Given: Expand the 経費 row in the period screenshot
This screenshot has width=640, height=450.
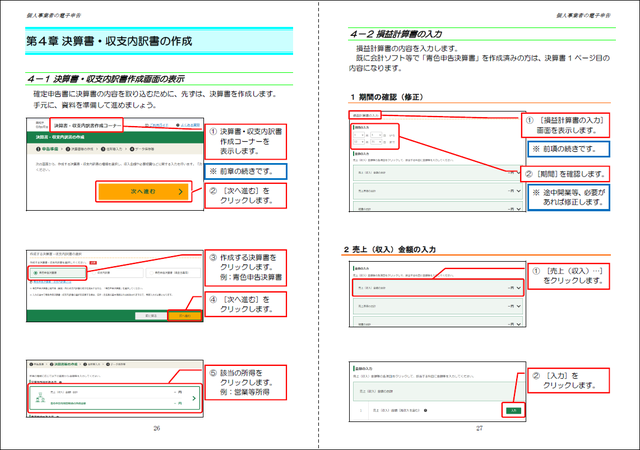Looking at the screenshot, I should 438,207.
